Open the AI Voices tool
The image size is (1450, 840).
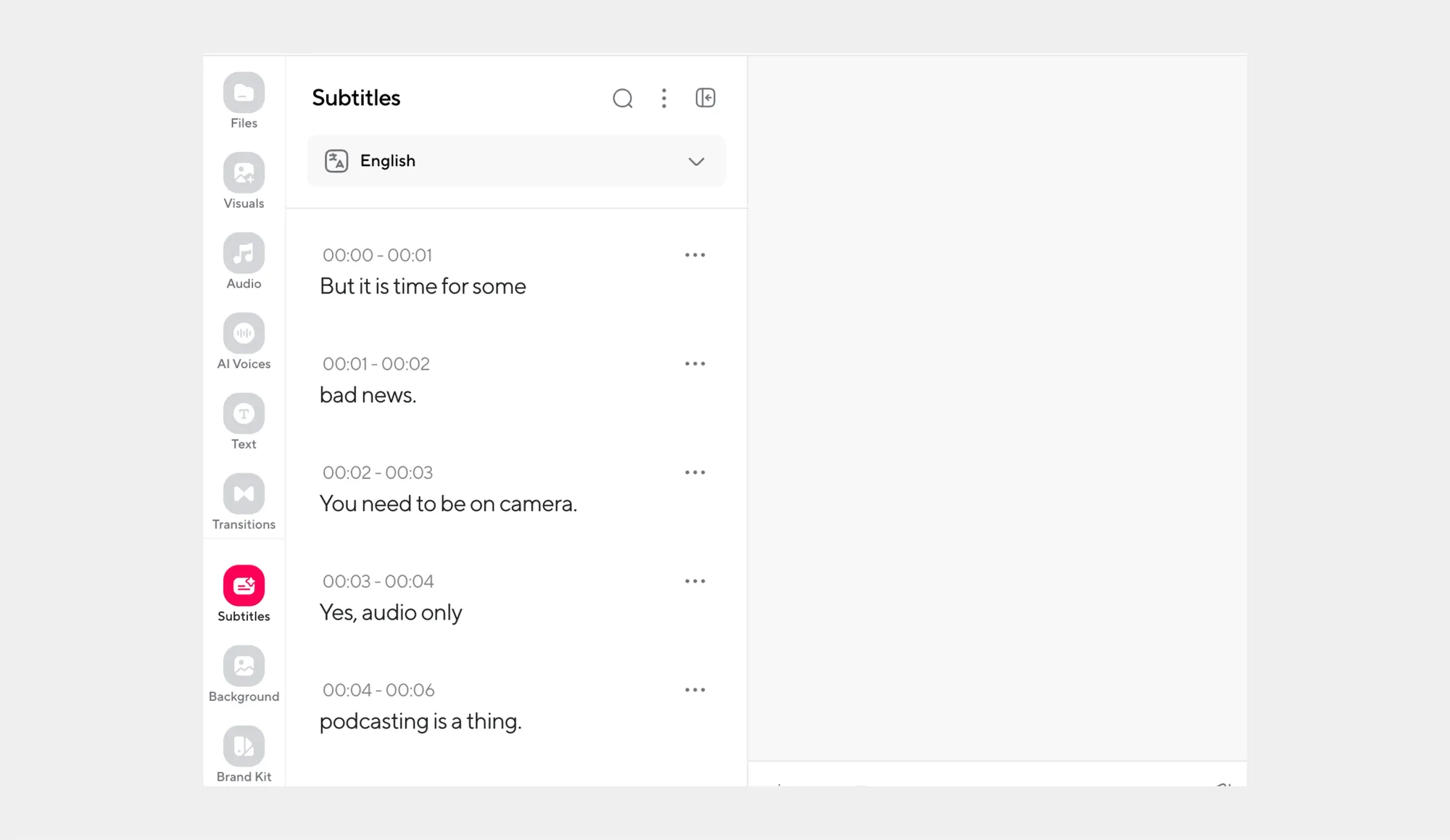coord(244,334)
